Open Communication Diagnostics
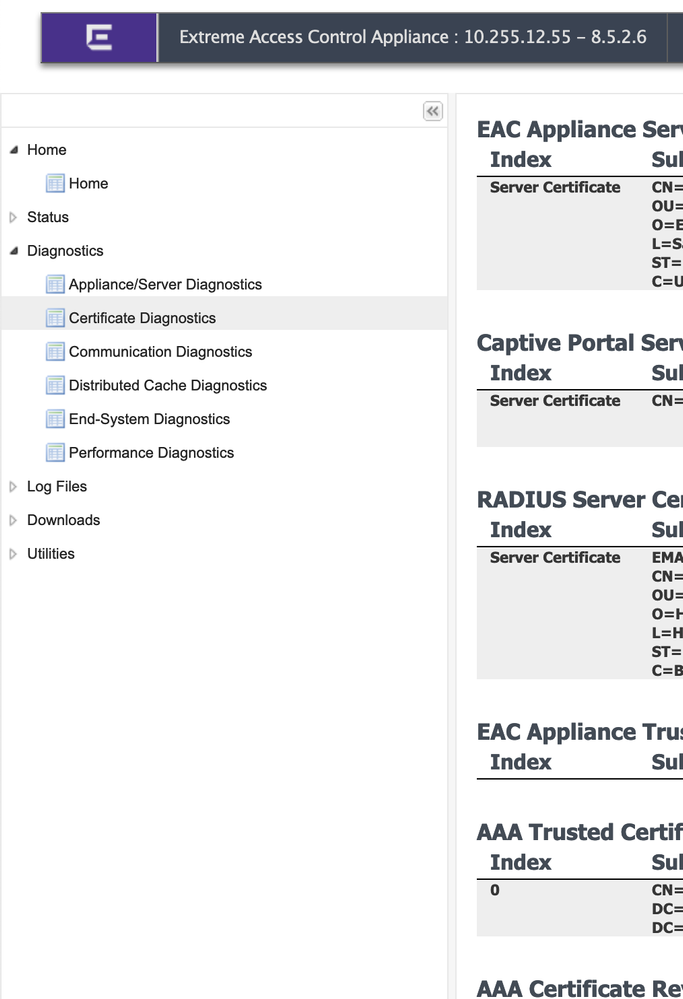This screenshot has height=999, width=683. point(161,352)
